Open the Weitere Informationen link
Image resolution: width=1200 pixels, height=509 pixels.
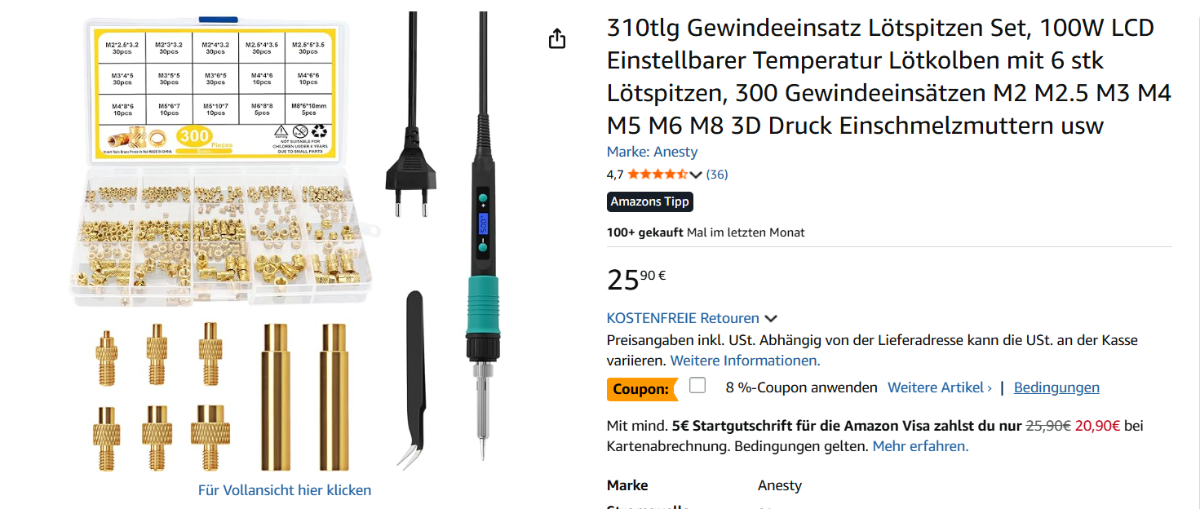(745, 360)
